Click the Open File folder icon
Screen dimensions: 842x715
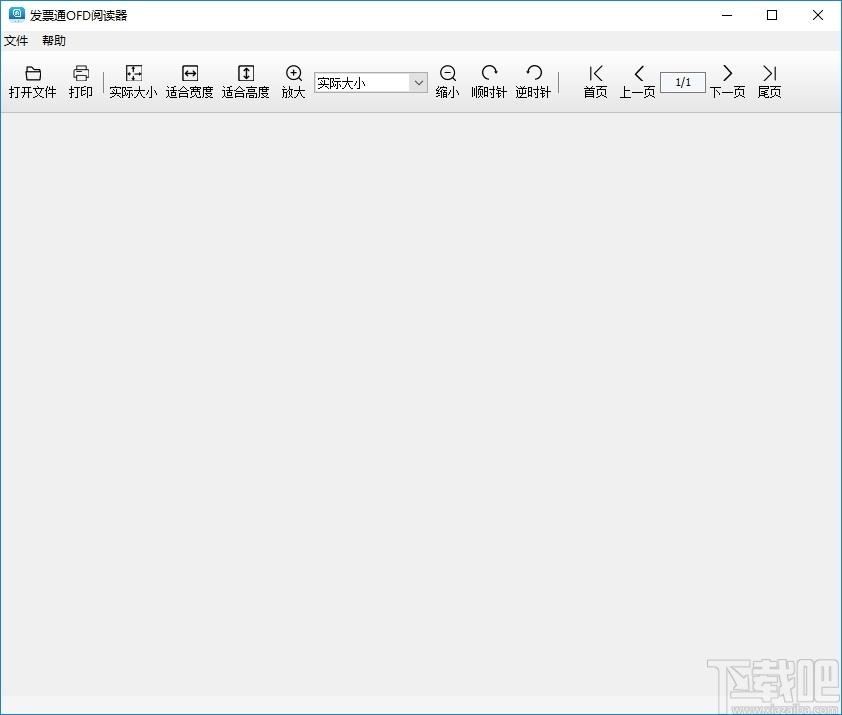pos(33,73)
